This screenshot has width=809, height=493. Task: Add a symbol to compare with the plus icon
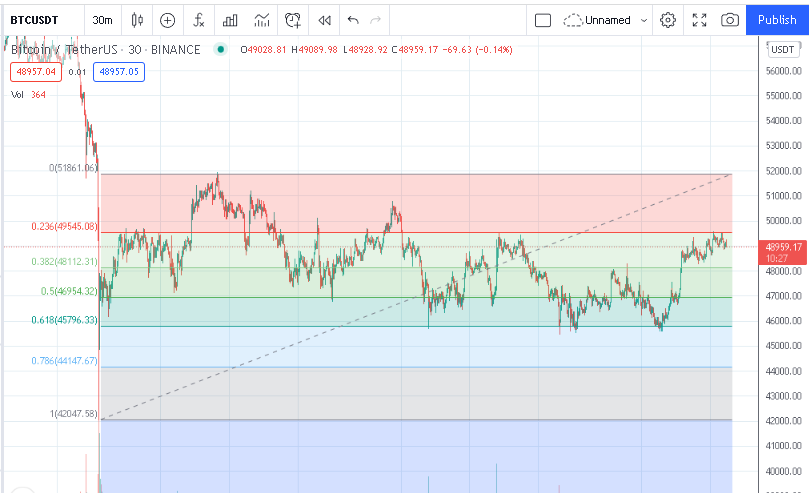167,20
